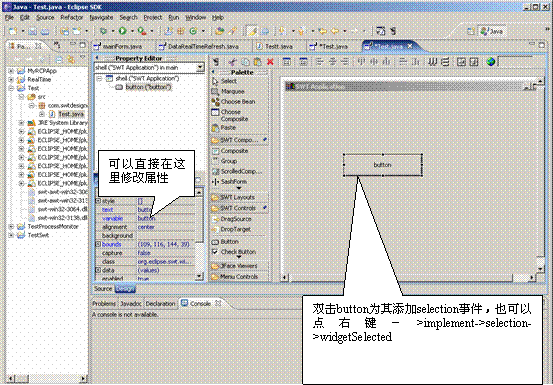Click the property table scroll down arrow
Screen dimensions: 553x385
point(199,276)
